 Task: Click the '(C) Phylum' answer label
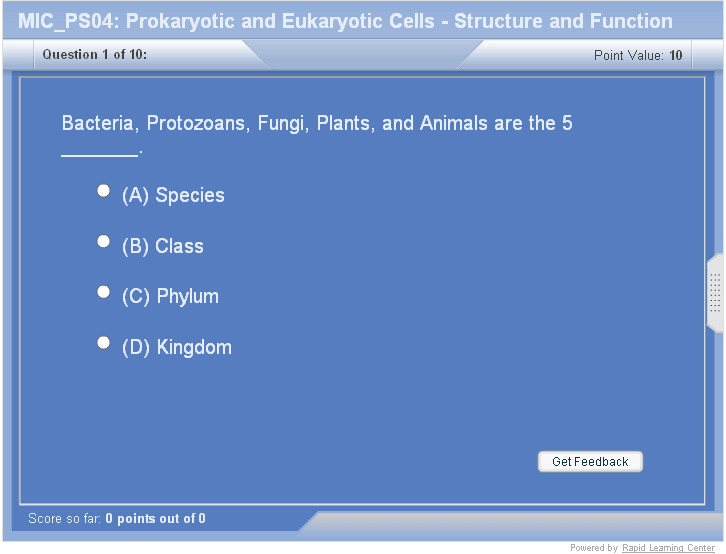click(x=170, y=297)
